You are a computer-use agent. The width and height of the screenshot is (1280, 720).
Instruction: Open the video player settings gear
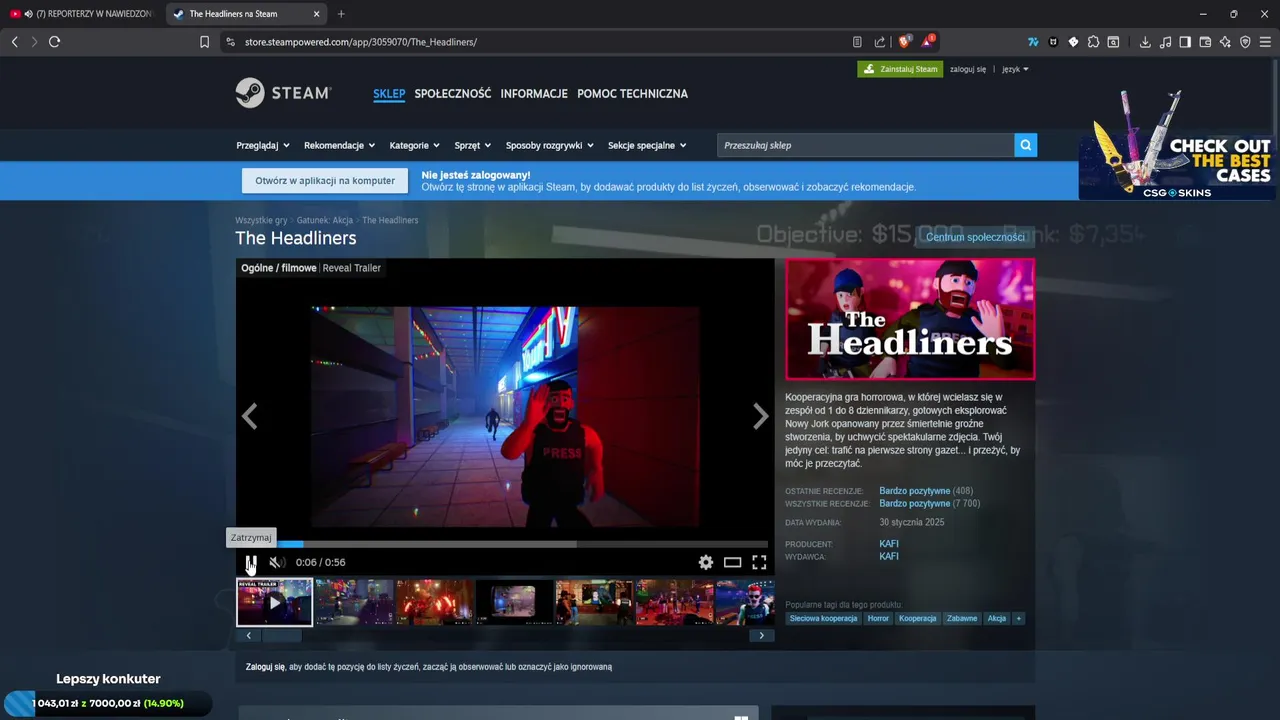click(706, 563)
